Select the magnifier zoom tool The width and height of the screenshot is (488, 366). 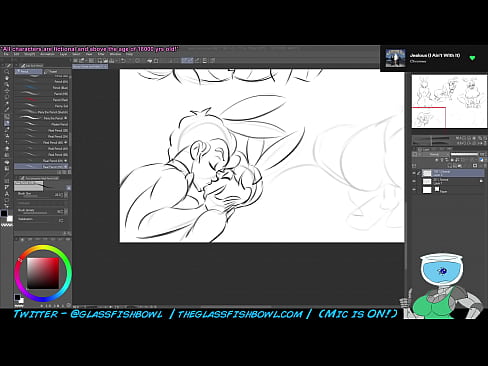7,71
